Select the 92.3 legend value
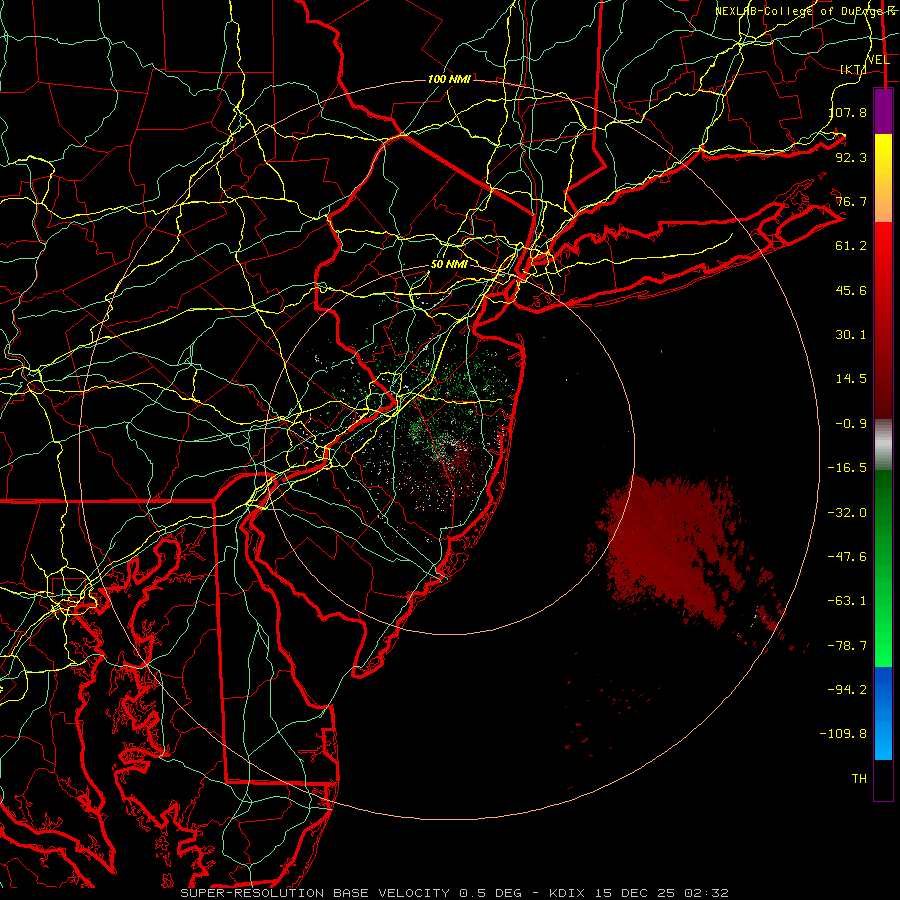Viewport: 900px width, 900px height. pos(851,157)
